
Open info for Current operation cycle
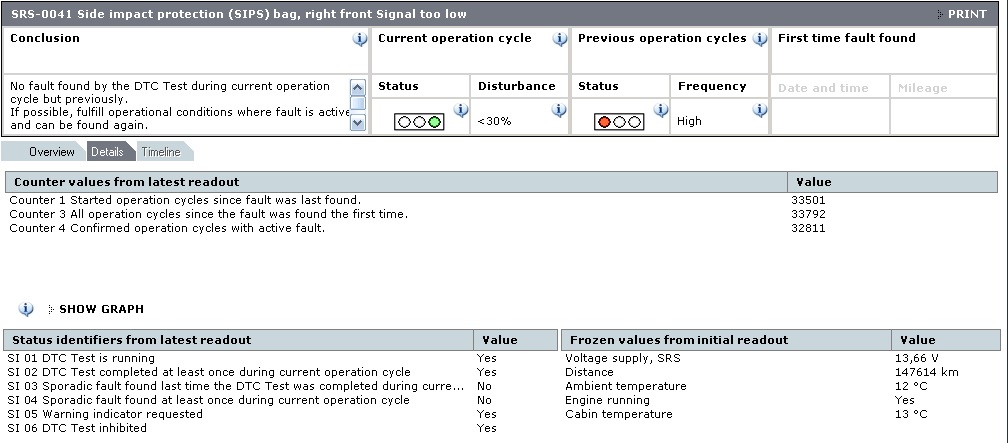(x=559, y=39)
